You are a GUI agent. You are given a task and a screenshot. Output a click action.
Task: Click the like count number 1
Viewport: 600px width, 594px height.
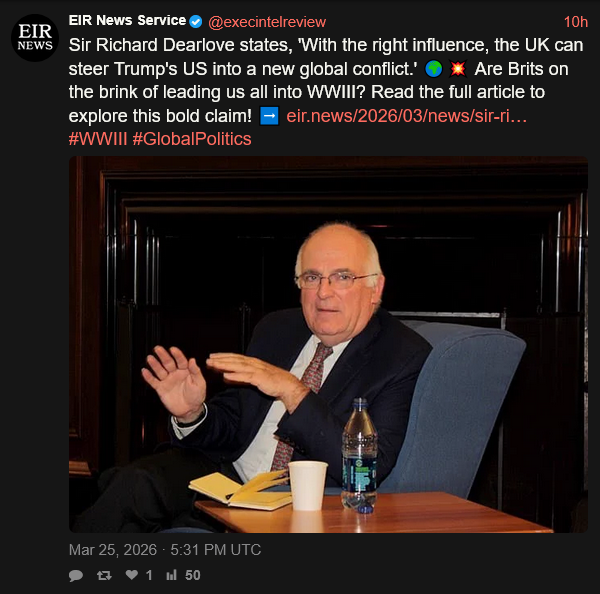tap(149, 575)
